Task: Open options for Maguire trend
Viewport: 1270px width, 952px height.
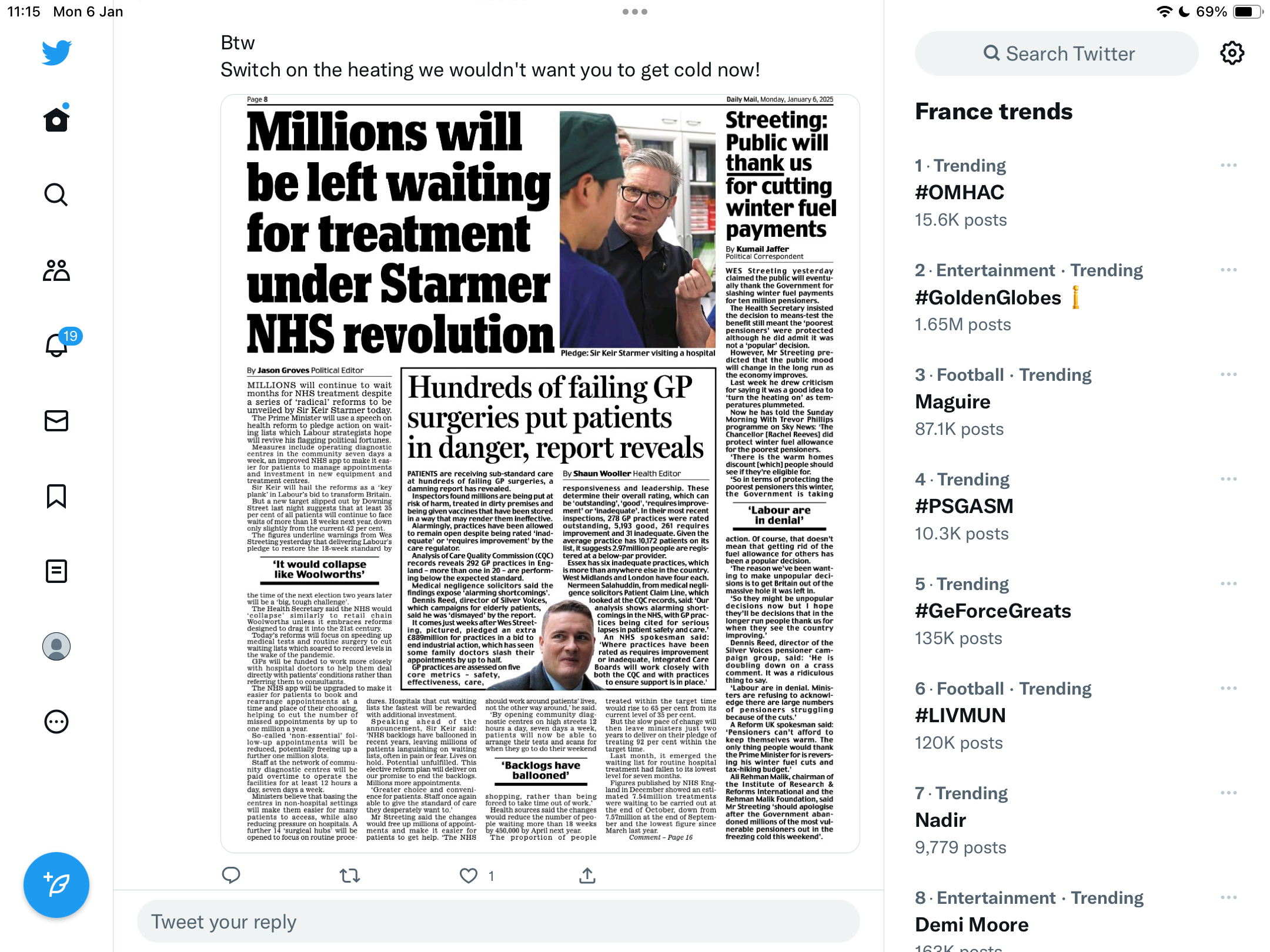Action: (1228, 375)
